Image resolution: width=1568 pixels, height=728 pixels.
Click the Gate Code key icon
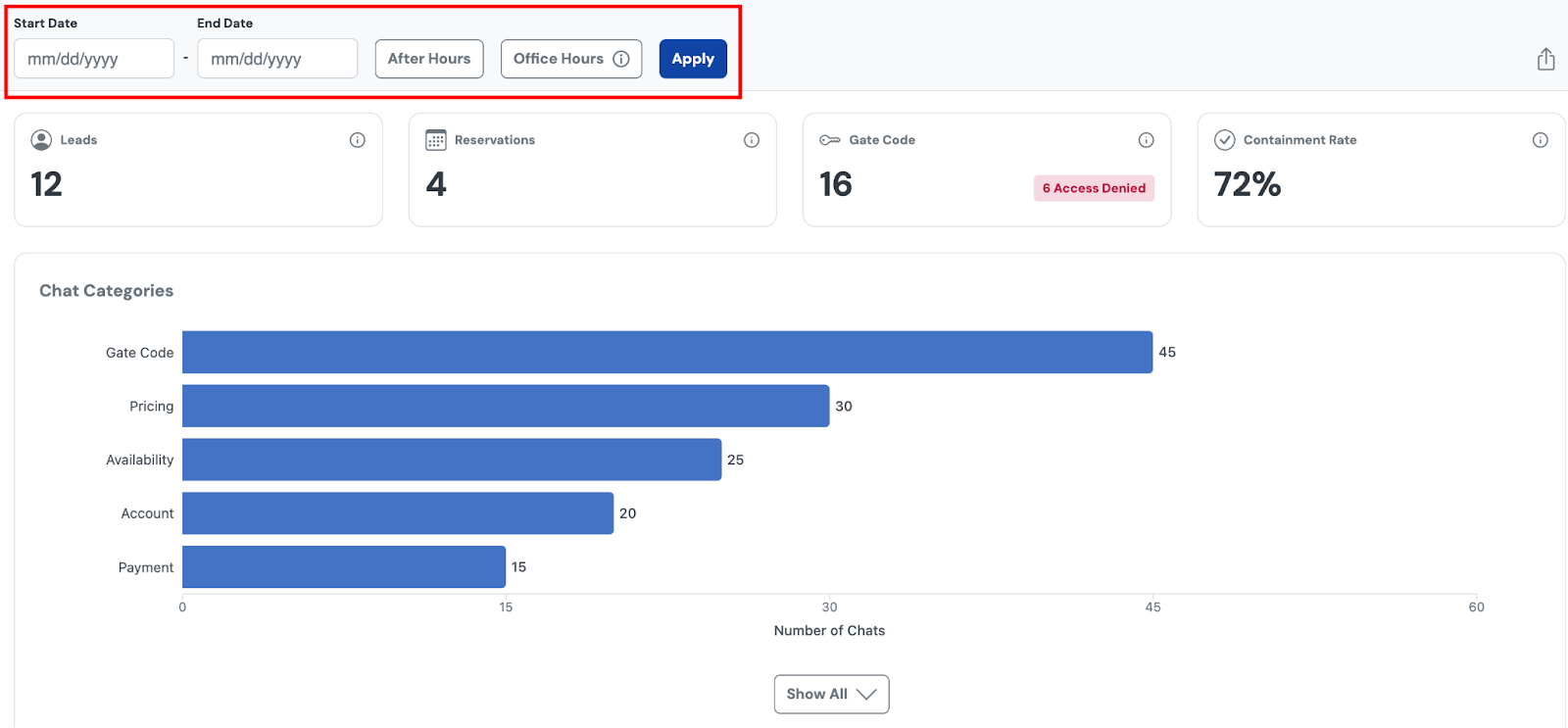pyautogui.click(x=830, y=140)
